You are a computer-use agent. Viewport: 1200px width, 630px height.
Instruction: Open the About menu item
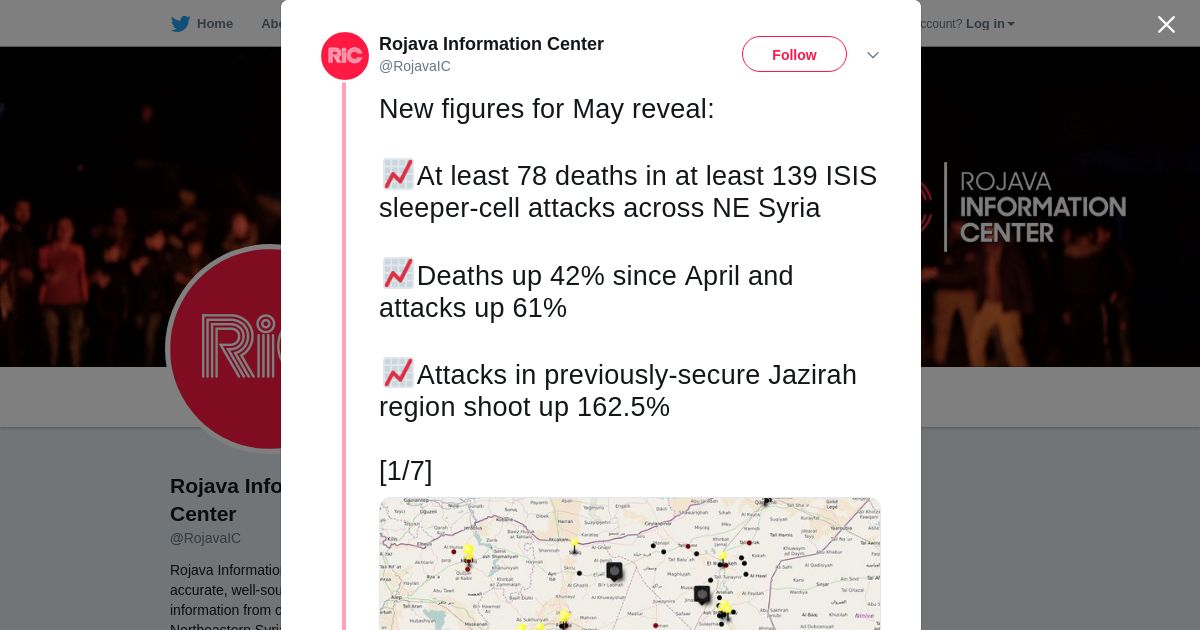click(270, 24)
